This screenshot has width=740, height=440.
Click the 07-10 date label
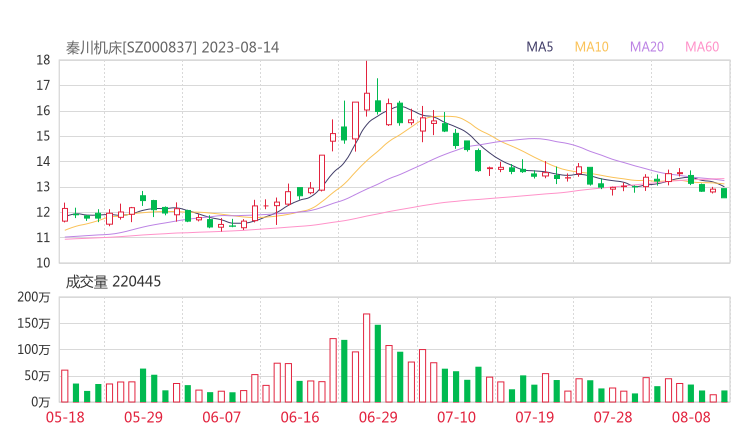pyautogui.click(x=456, y=417)
